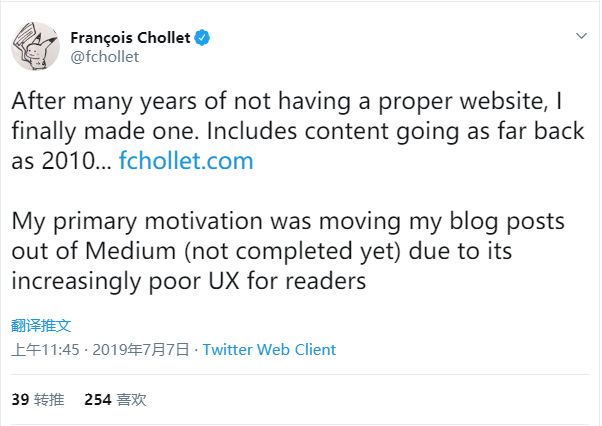The width and height of the screenshot is (602, 426).
Task: Open the @fchollet handle
Action: coord(104,57)
